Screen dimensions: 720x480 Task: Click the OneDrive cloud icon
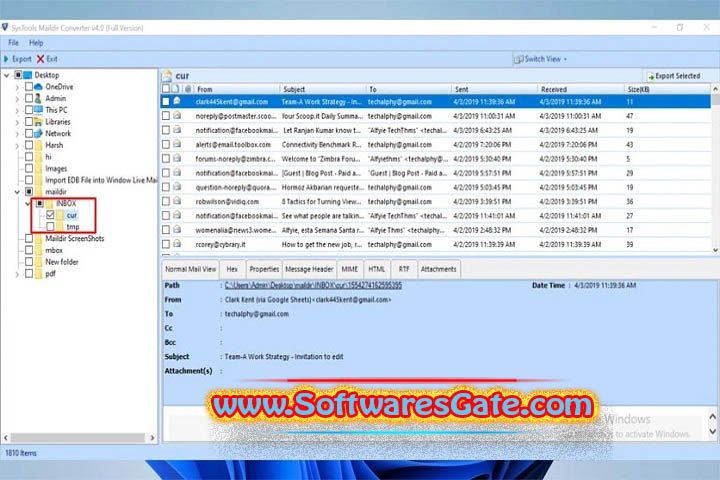click(x=39, y=86)
